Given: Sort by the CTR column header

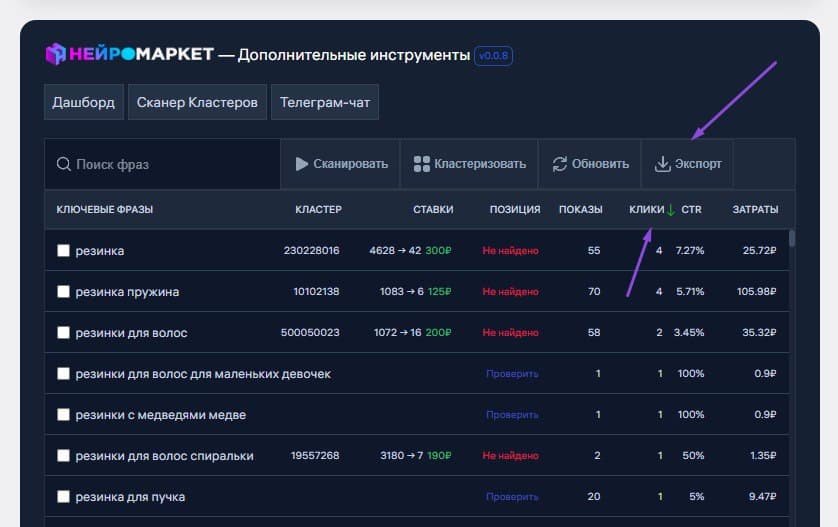Looking at the screenshot, I should coord(691,210).
